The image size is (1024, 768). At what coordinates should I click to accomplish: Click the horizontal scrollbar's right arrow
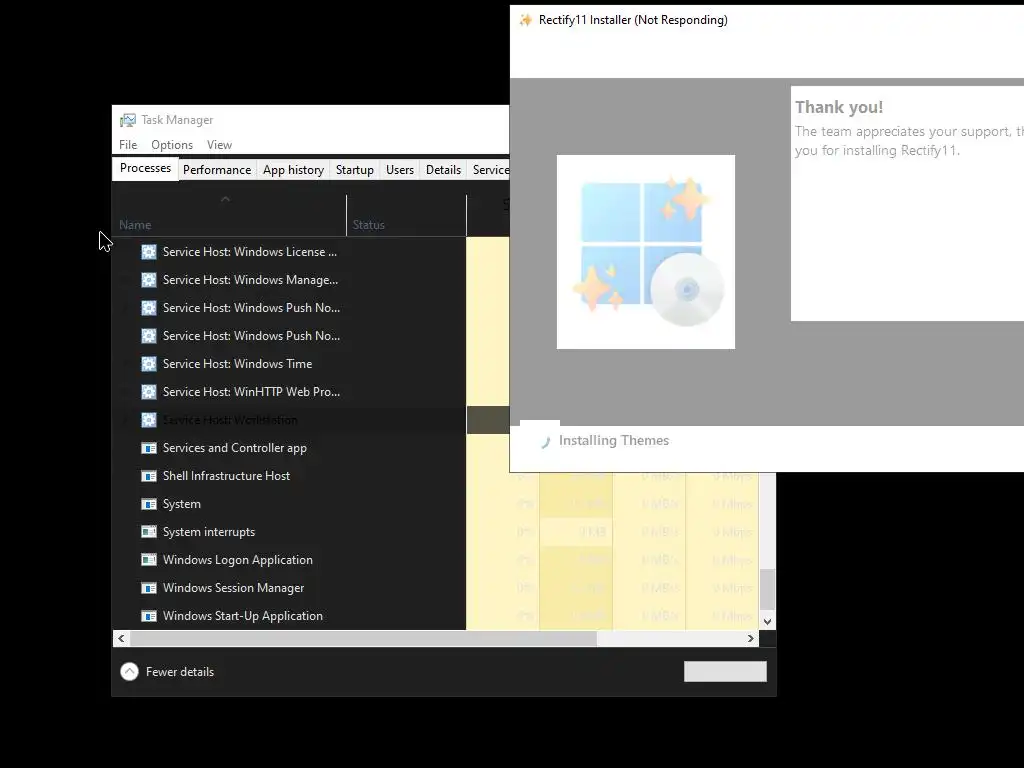pos(750,639)
